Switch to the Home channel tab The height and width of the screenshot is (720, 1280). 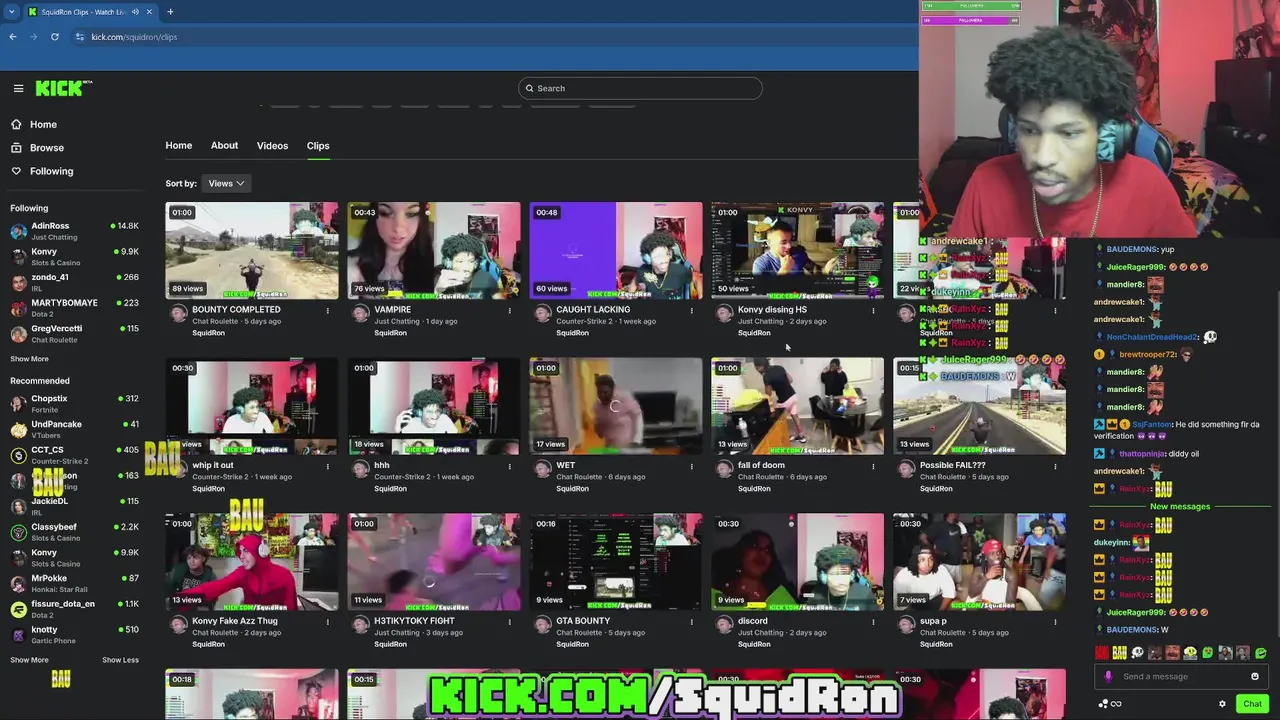pos(179,146)
